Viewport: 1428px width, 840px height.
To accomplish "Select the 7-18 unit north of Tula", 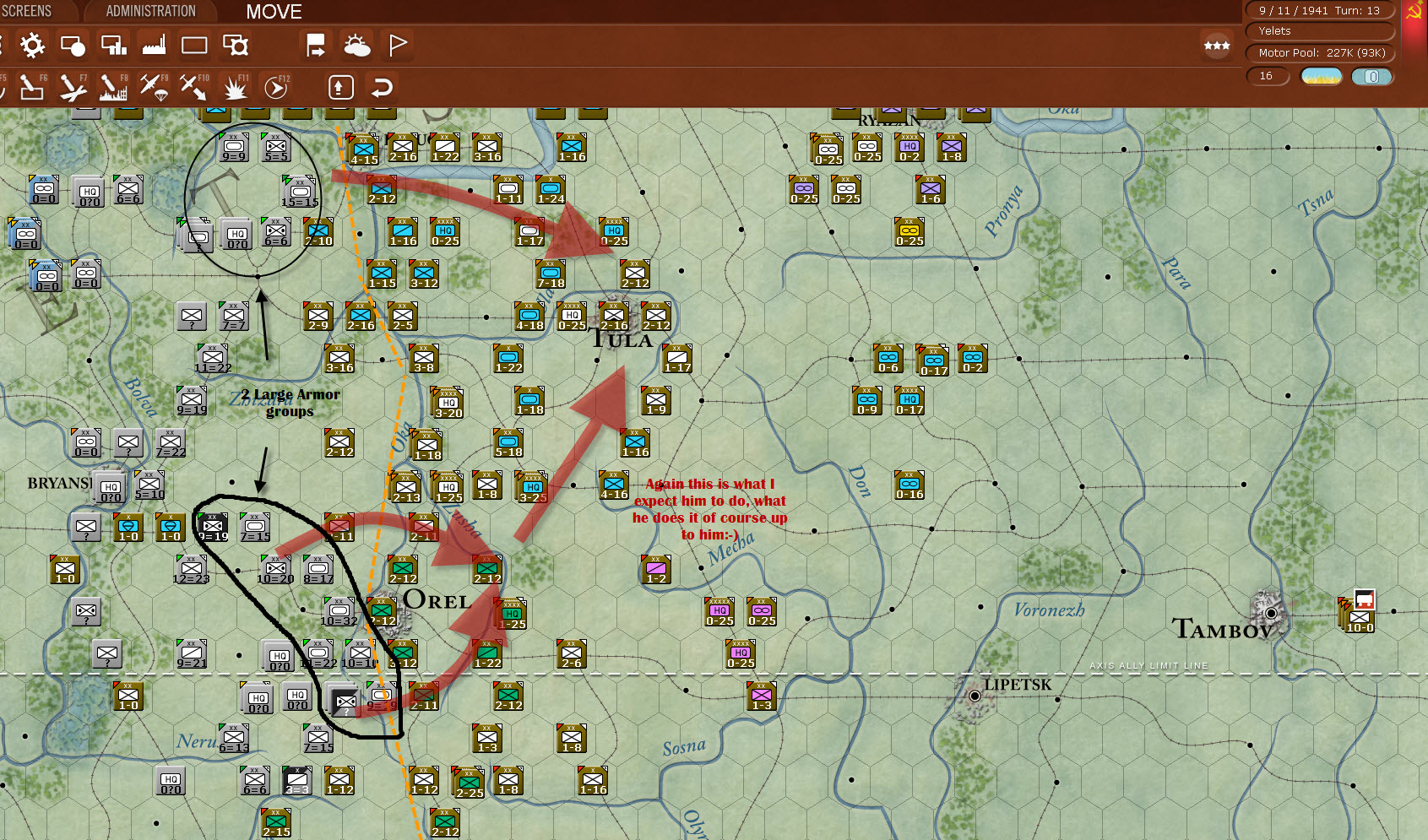I will pyautogui.click(x=551, y=274).
